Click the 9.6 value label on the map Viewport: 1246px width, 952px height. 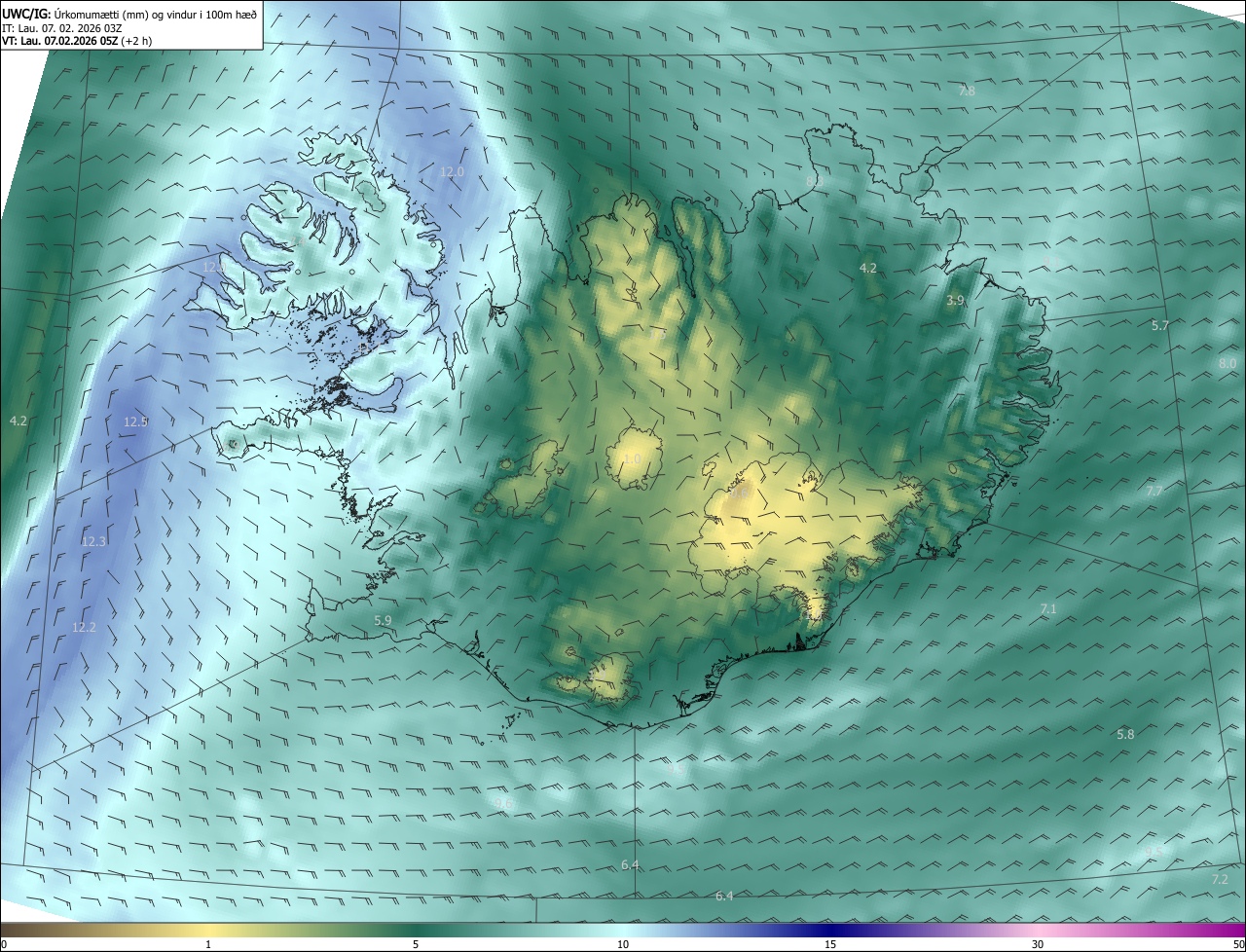pos(503,803)
